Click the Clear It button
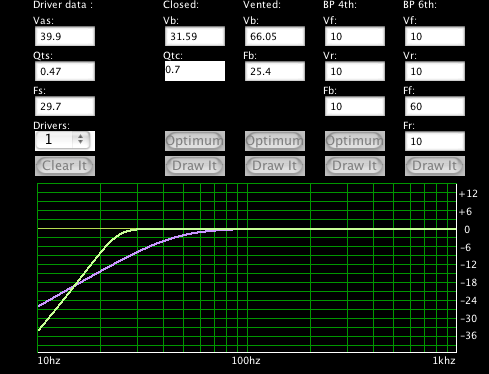The height and width of the screenshot is (374, 489). [x=65, y=166]
